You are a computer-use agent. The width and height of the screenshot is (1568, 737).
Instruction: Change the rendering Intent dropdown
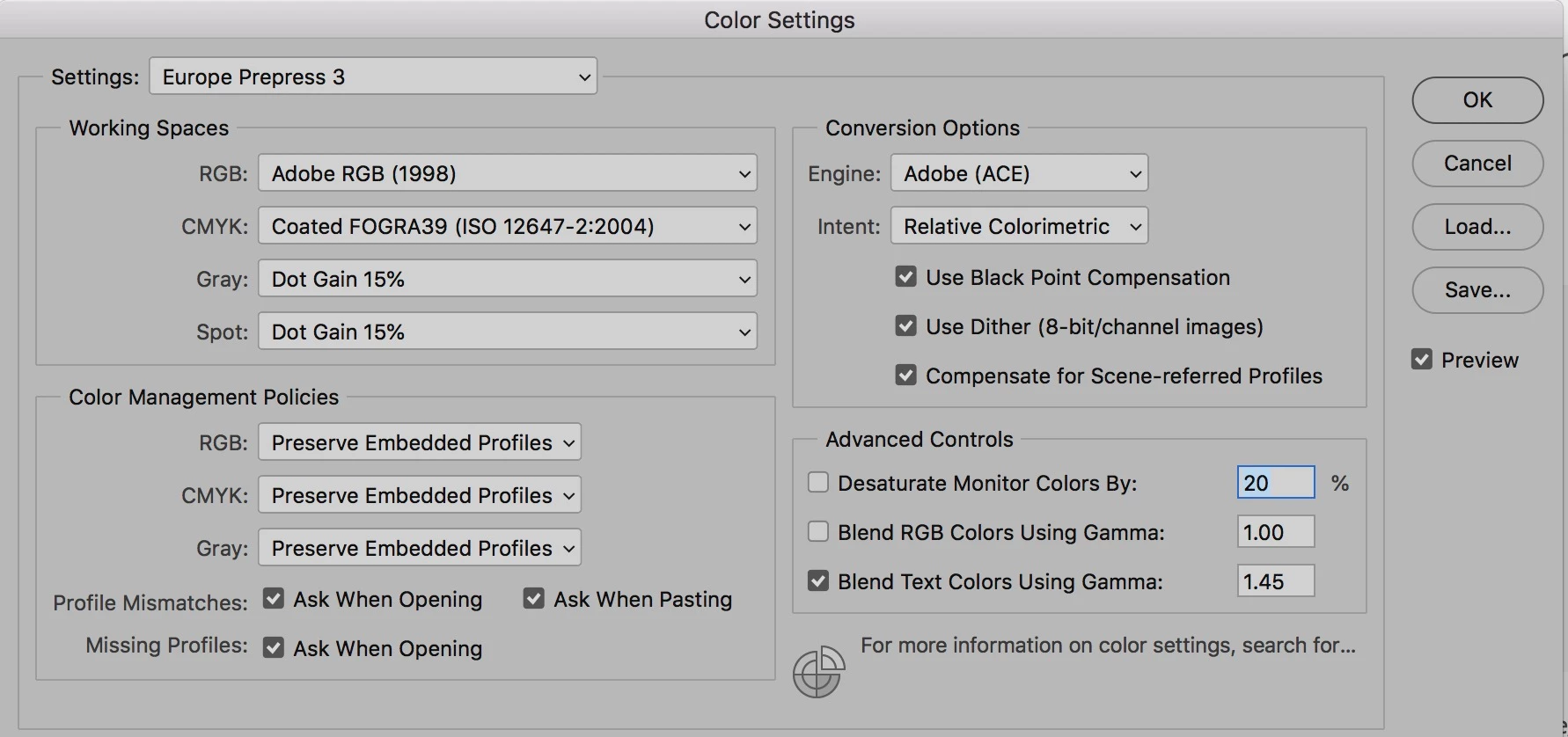pos(1019,226)
